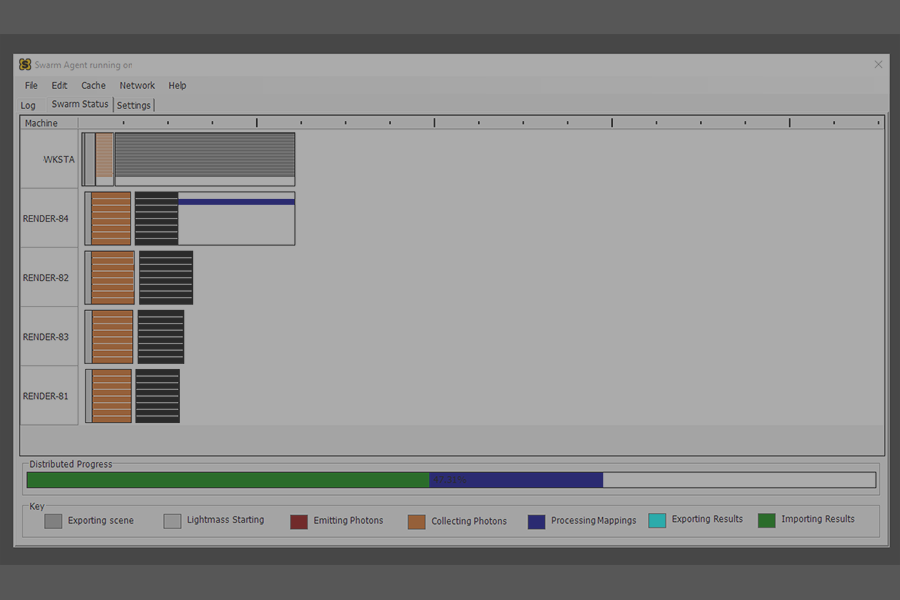Click the green Importing Results swatch
Image resolution: width=900 pixels, height=600 pixels.
[x=766, y=520]
